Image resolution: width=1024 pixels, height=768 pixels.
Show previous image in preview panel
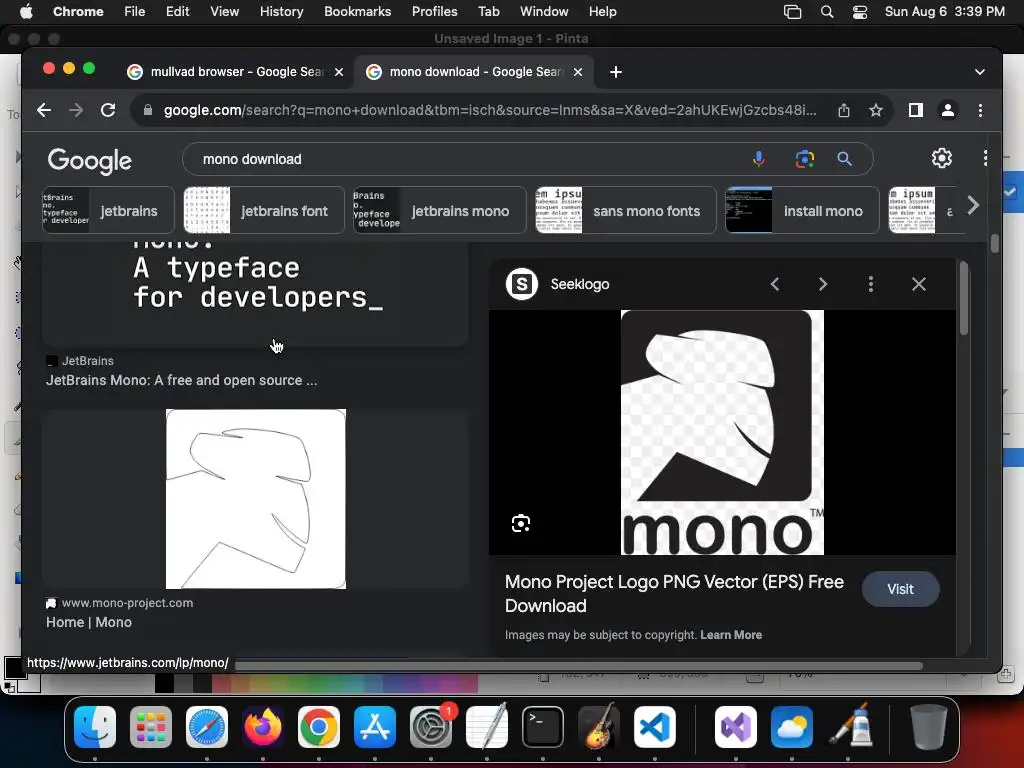click(x=775, y=284)
